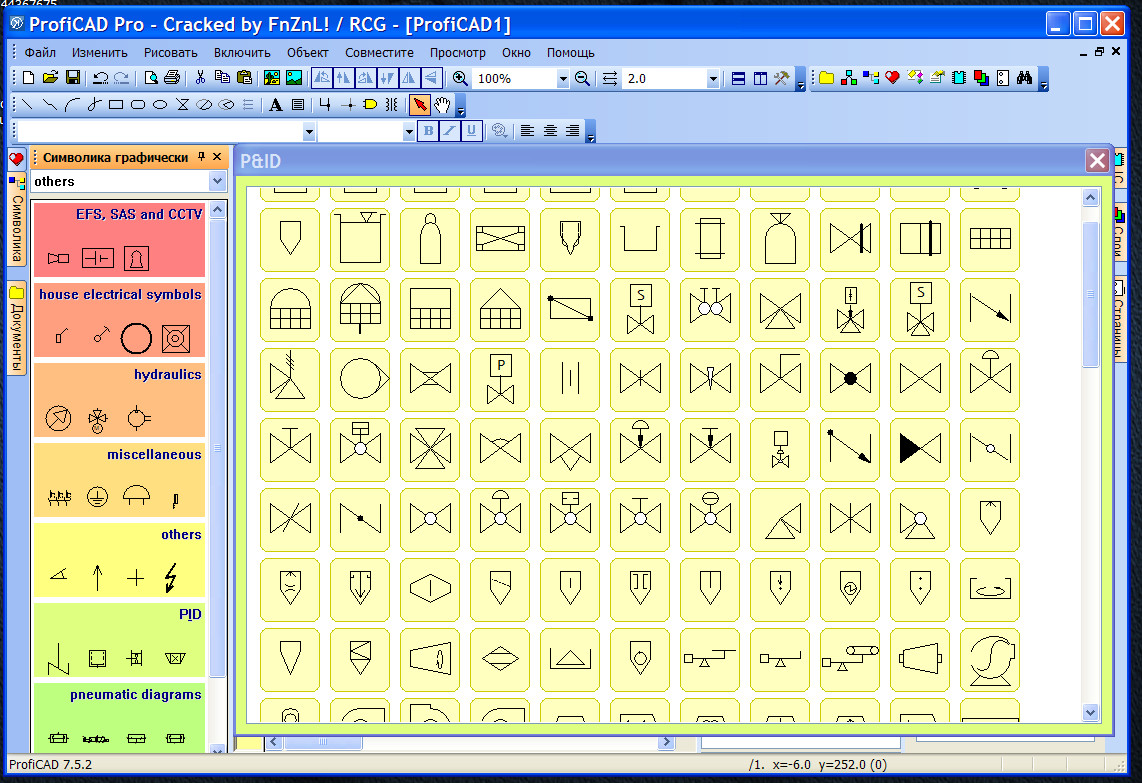Cut selection with the scissors icon
This screenshot has height=783, width=1142.
[200, 78]
